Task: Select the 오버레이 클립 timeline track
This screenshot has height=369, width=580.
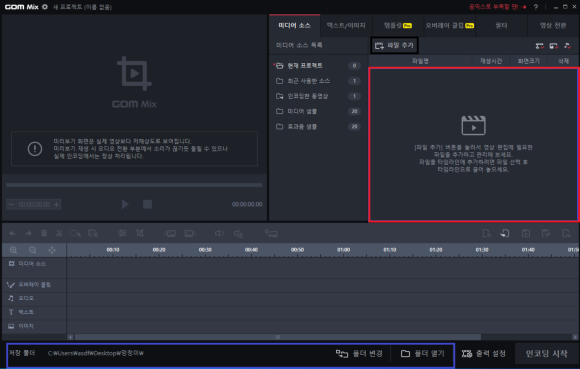Action: point(34,285)
